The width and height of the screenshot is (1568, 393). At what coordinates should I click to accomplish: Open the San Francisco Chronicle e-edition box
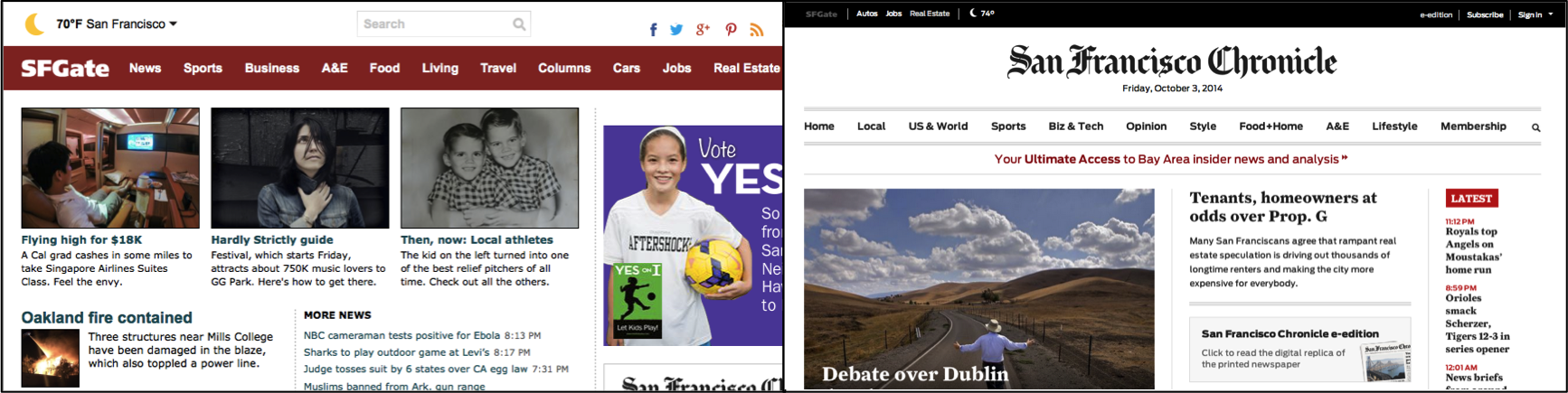coord(1300,350)
